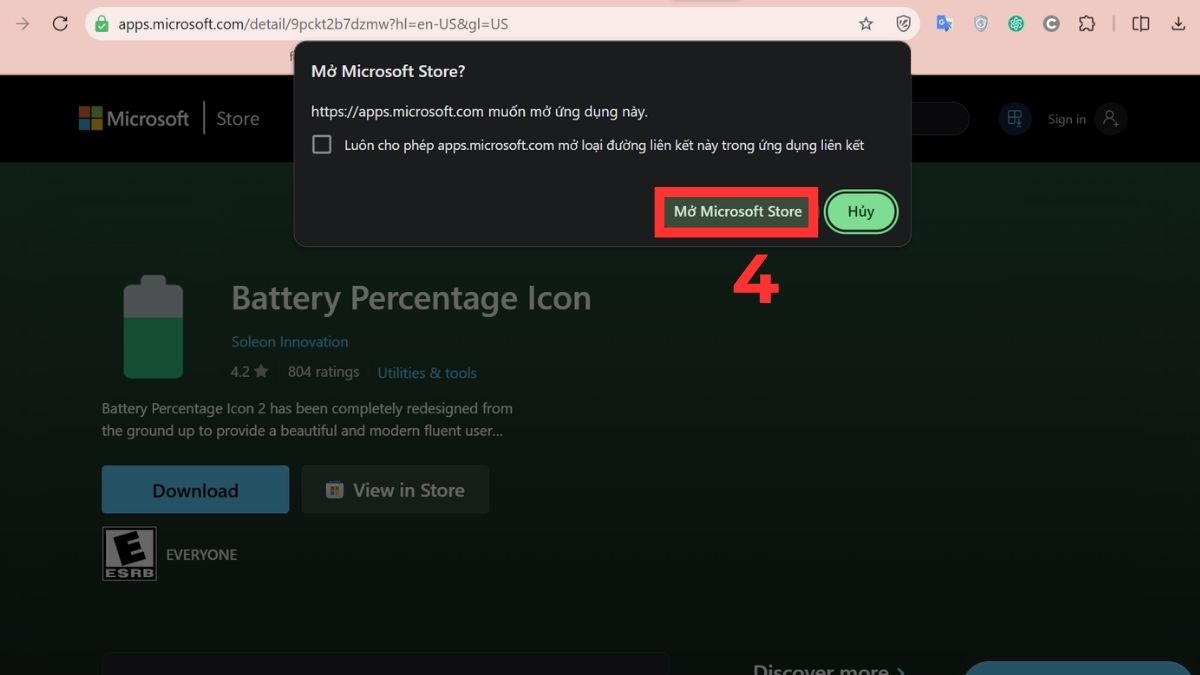This screenshot has height=675, width=1200.
Task: Click the split screen browser icon
Action: (1140, 22)
